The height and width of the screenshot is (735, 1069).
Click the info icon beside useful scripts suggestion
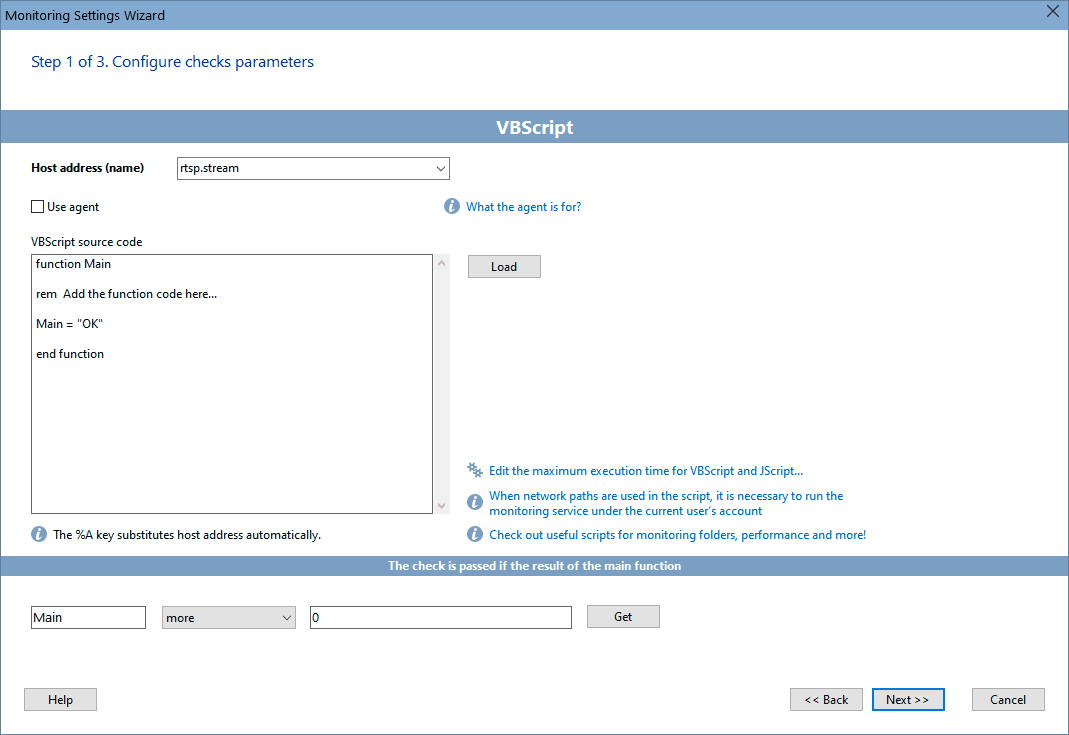474,533
